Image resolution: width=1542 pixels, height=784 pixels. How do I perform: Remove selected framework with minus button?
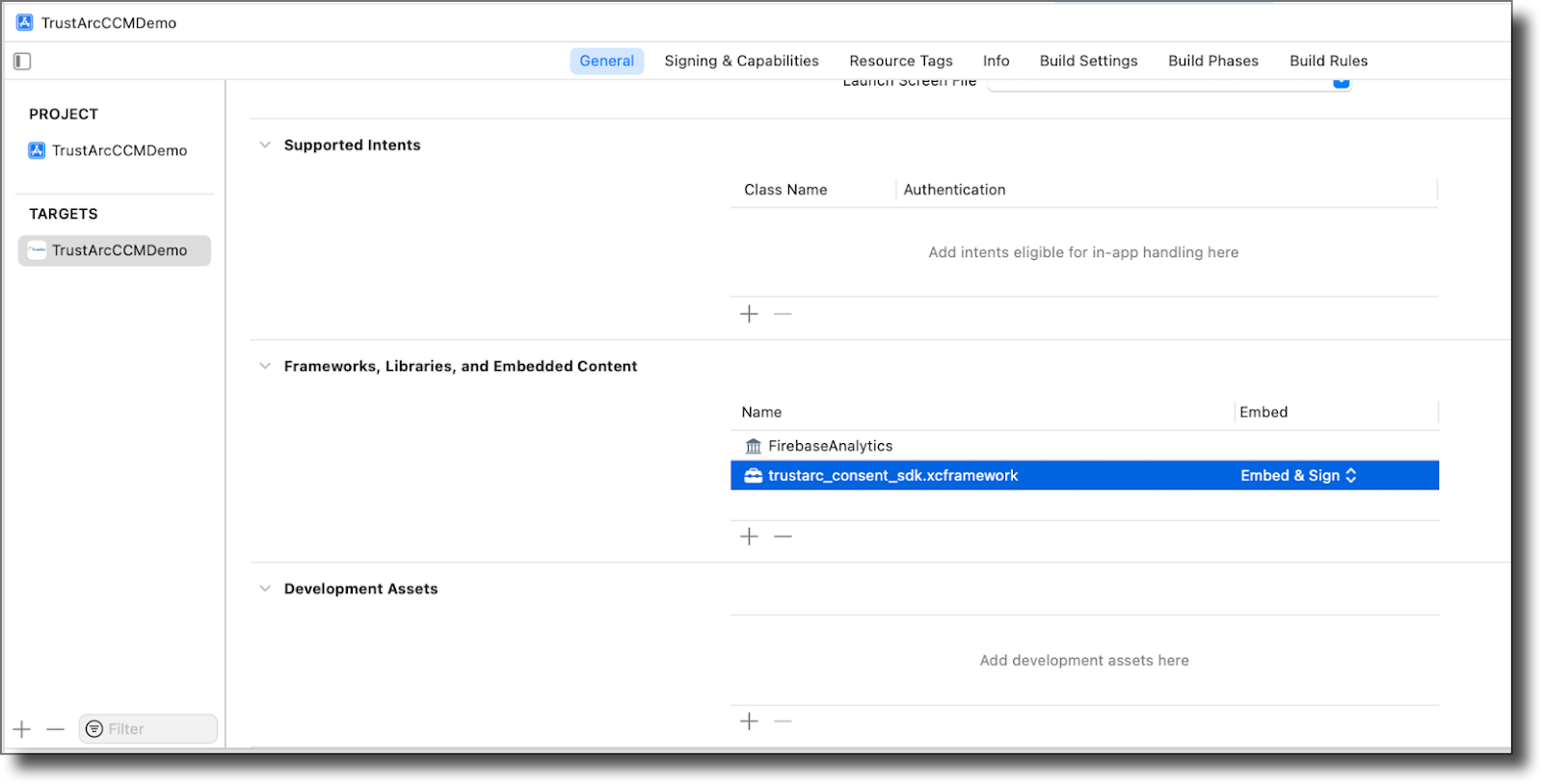[783, 536]
